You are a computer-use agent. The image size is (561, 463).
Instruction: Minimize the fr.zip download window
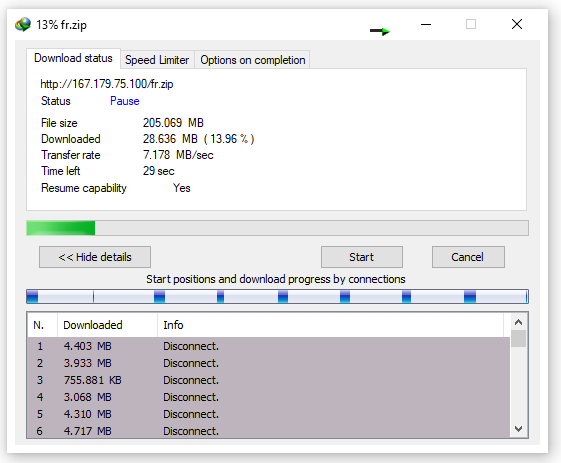[x=426, y=24]
